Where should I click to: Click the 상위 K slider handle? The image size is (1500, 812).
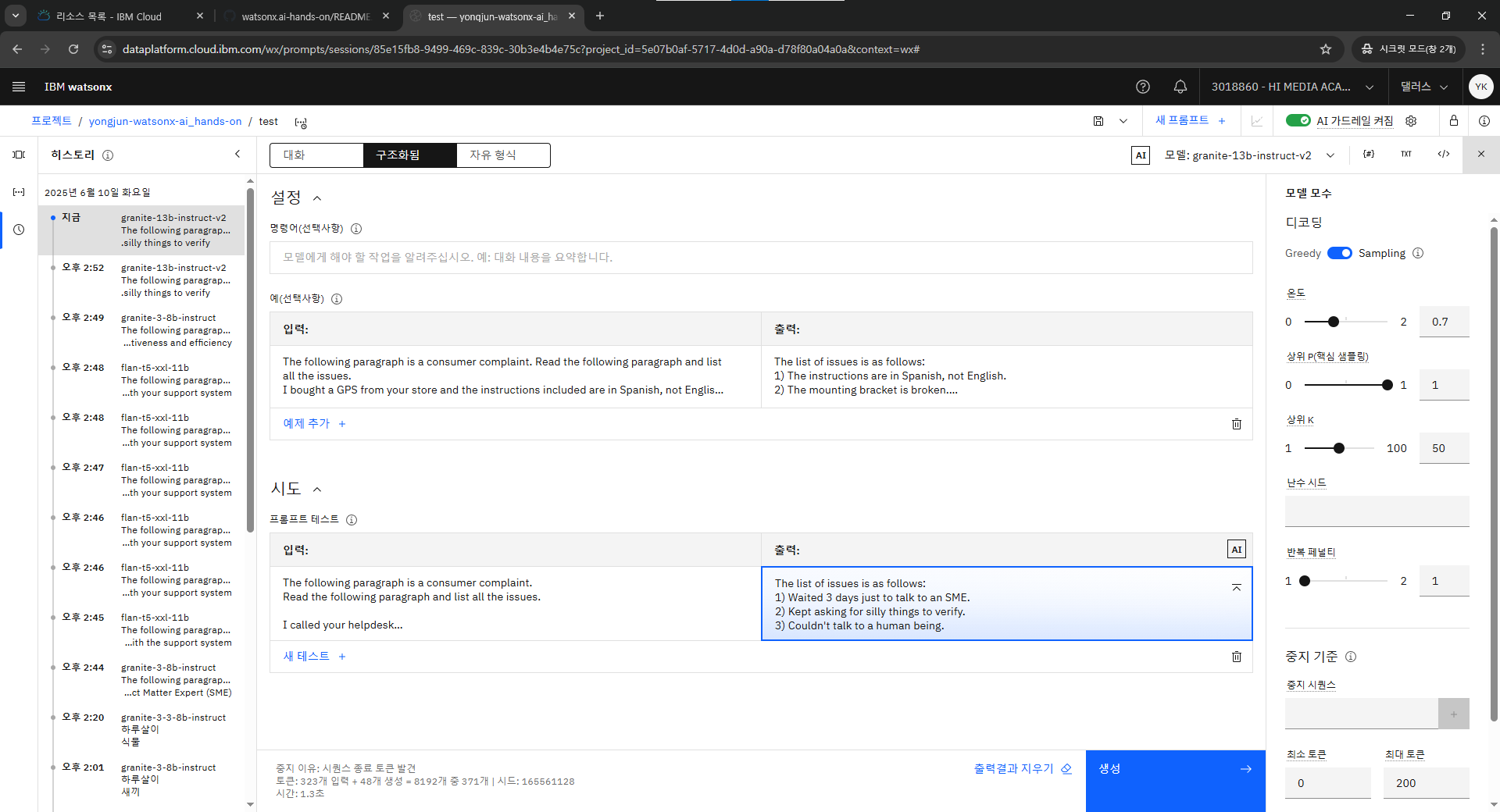tap(1339, 448)
